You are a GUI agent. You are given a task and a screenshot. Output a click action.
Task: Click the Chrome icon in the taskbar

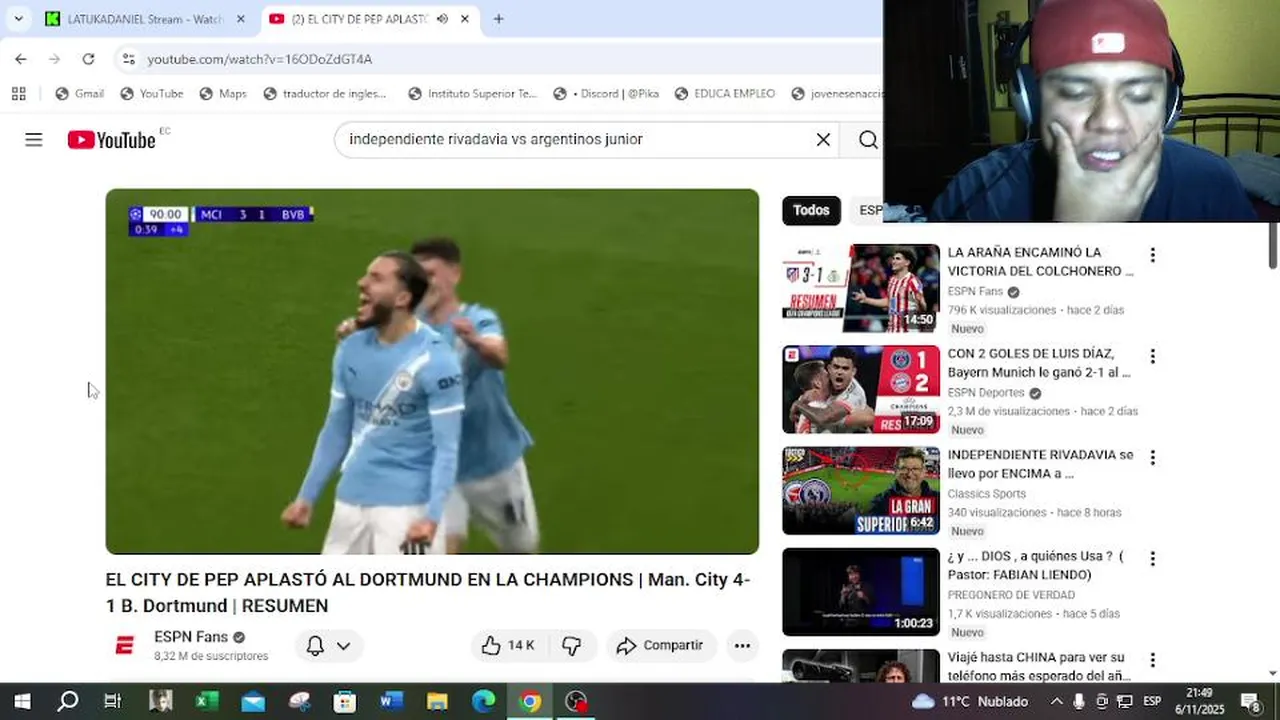[530, 701]
